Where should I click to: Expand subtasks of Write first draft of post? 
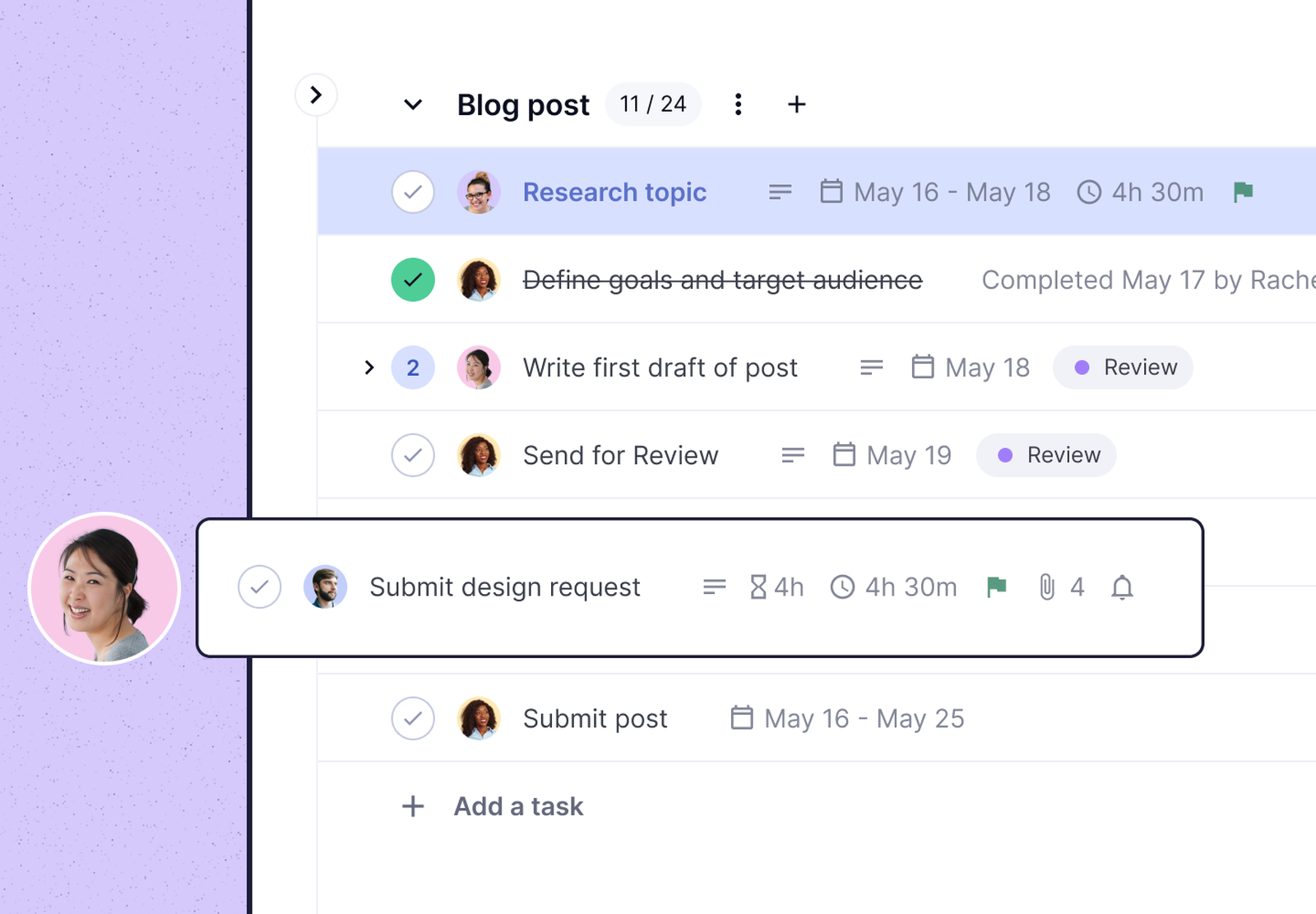[368, 368]
